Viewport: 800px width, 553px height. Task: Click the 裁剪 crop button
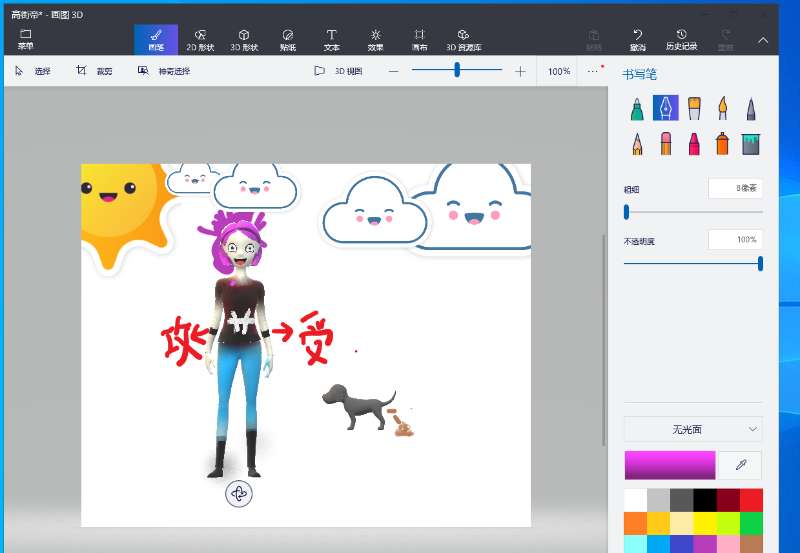point(95,71)
